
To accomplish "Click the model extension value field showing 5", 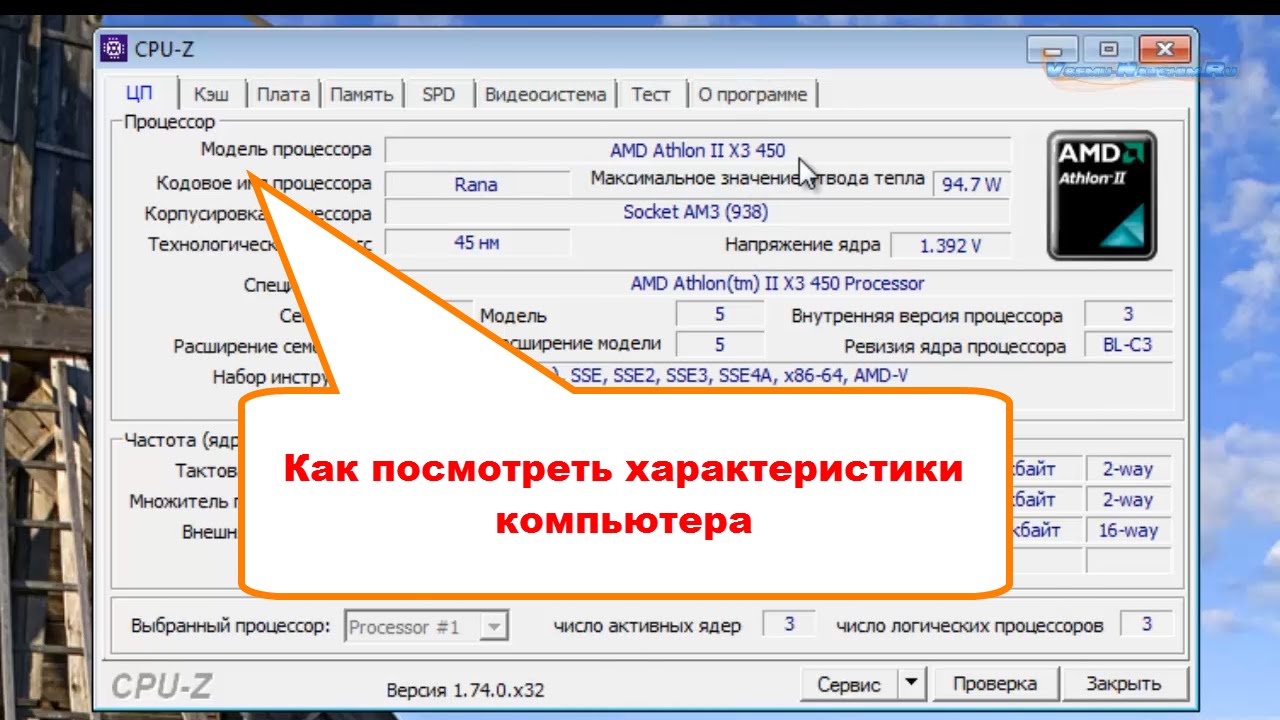I will click(x=720, y=345).
